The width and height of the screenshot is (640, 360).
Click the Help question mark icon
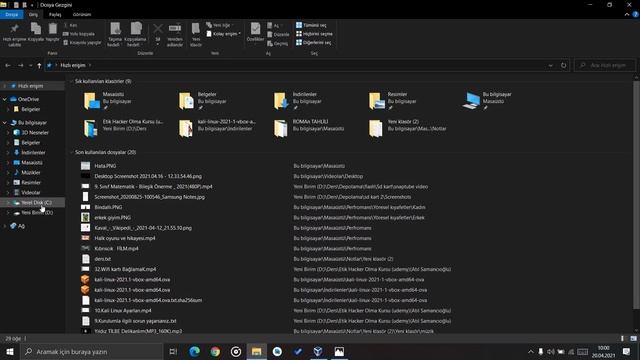(x=635, y=15)
